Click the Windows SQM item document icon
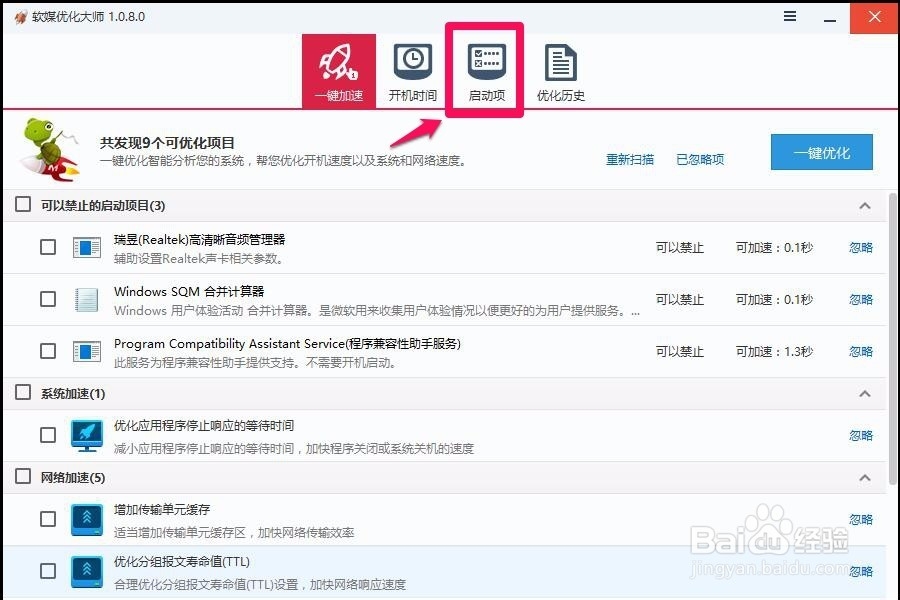The image size is (900, 600). (x=87, y=300)
